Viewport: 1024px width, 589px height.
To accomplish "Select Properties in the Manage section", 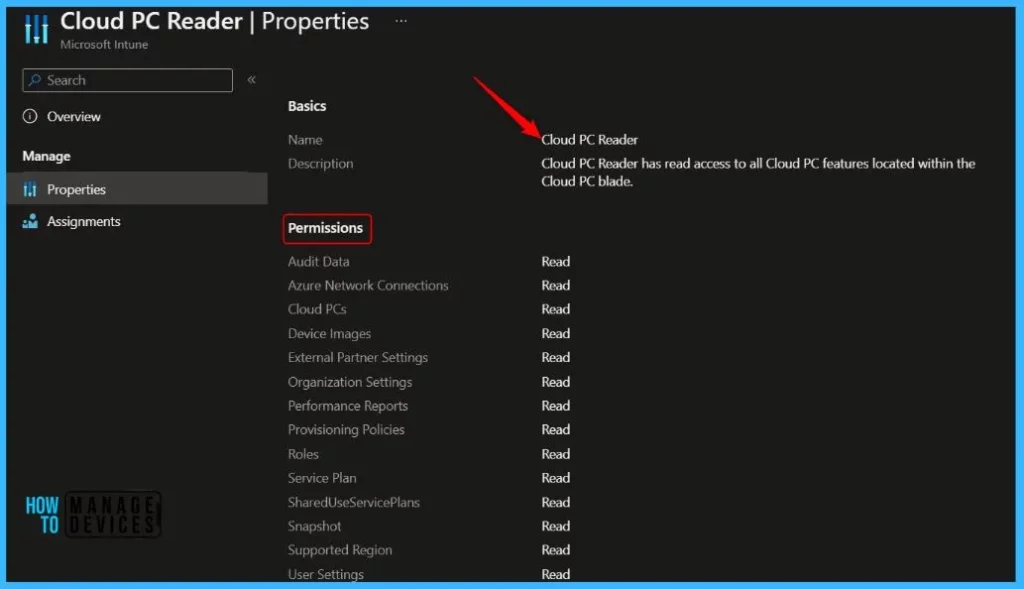I will [137, 189].
